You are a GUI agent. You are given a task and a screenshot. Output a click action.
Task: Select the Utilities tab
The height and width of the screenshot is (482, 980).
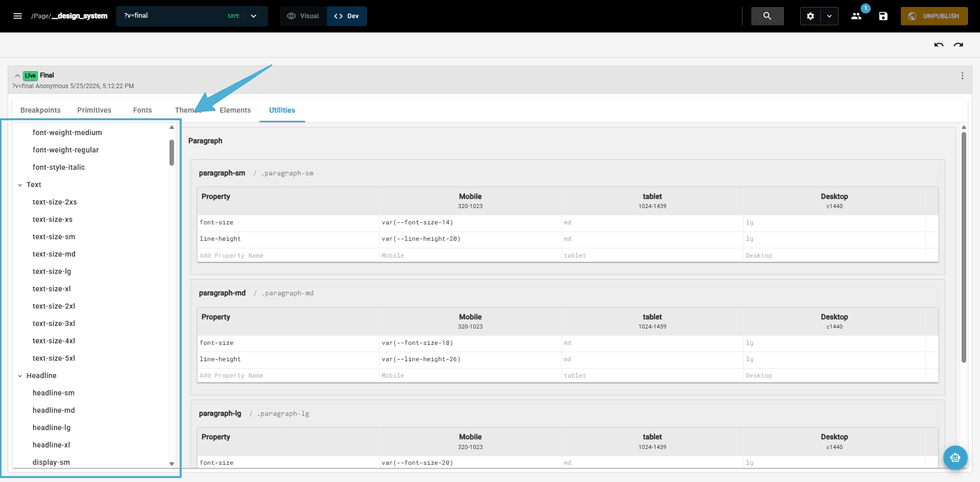pyautogui.click(x=282, y=110)
